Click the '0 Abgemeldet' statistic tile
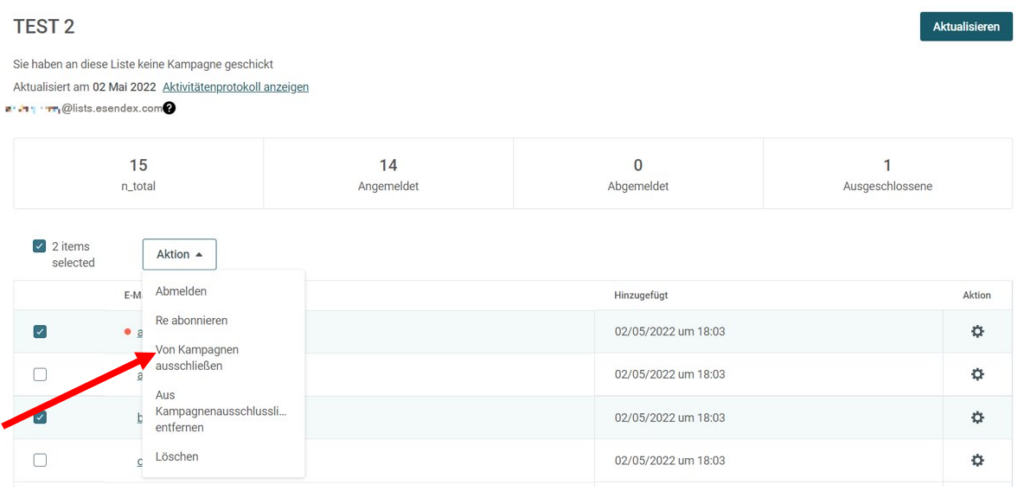This screenshot has height=497, width=1024. coord(638,174)
